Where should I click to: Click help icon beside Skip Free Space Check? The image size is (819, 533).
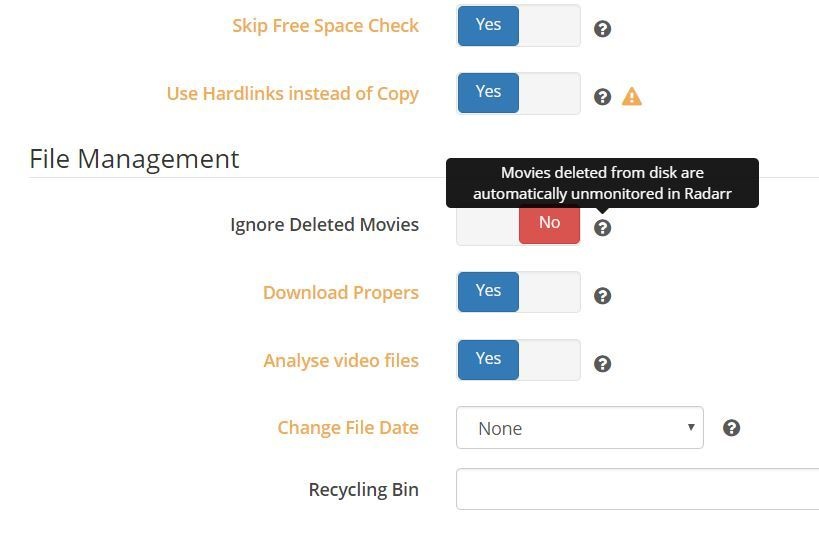click(x=602, y=29)
